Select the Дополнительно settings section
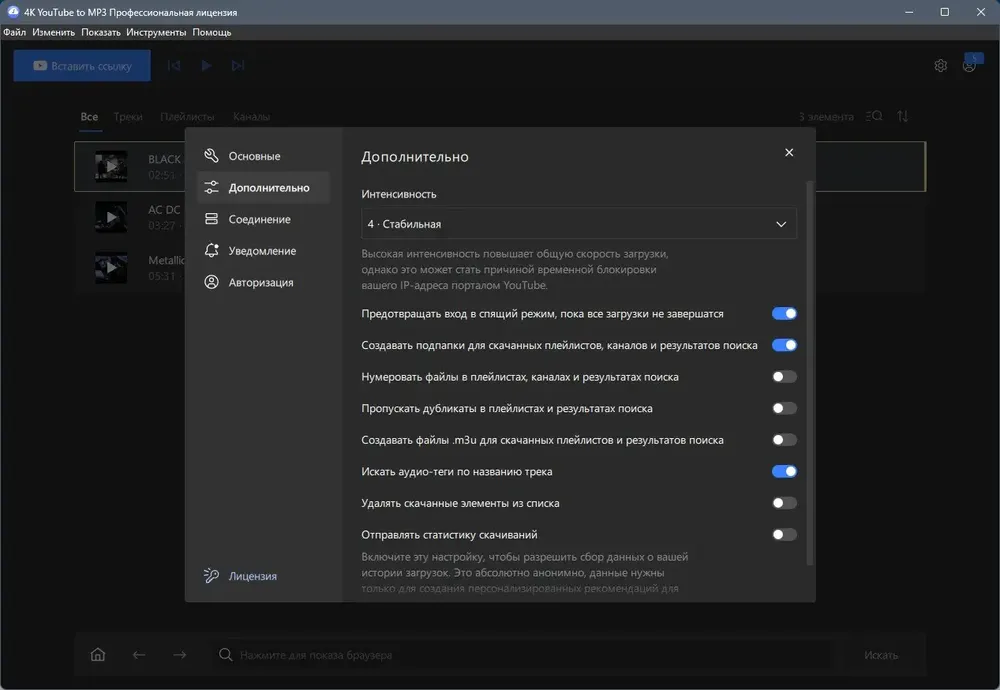 263,187
